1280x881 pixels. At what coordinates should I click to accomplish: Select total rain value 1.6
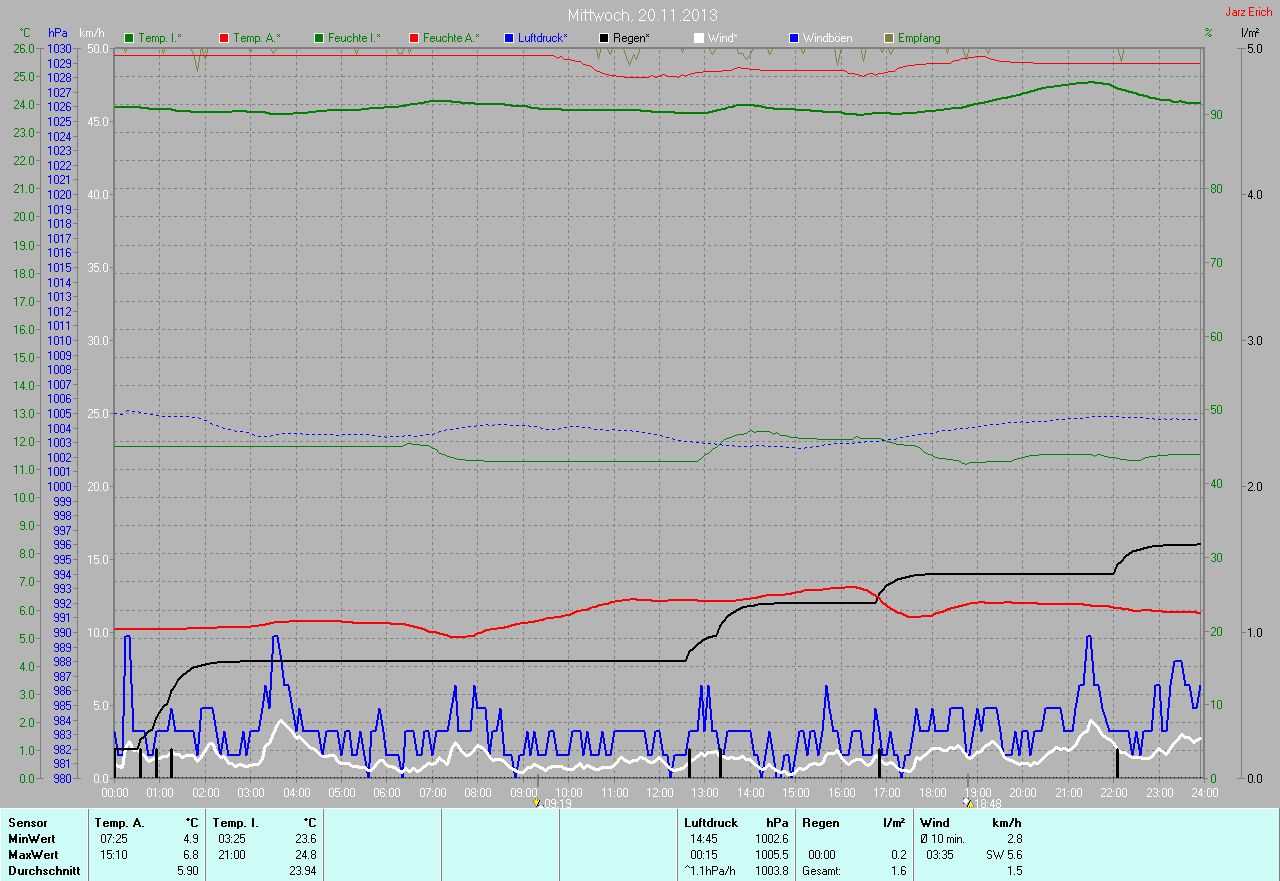(x=898, y=871)
